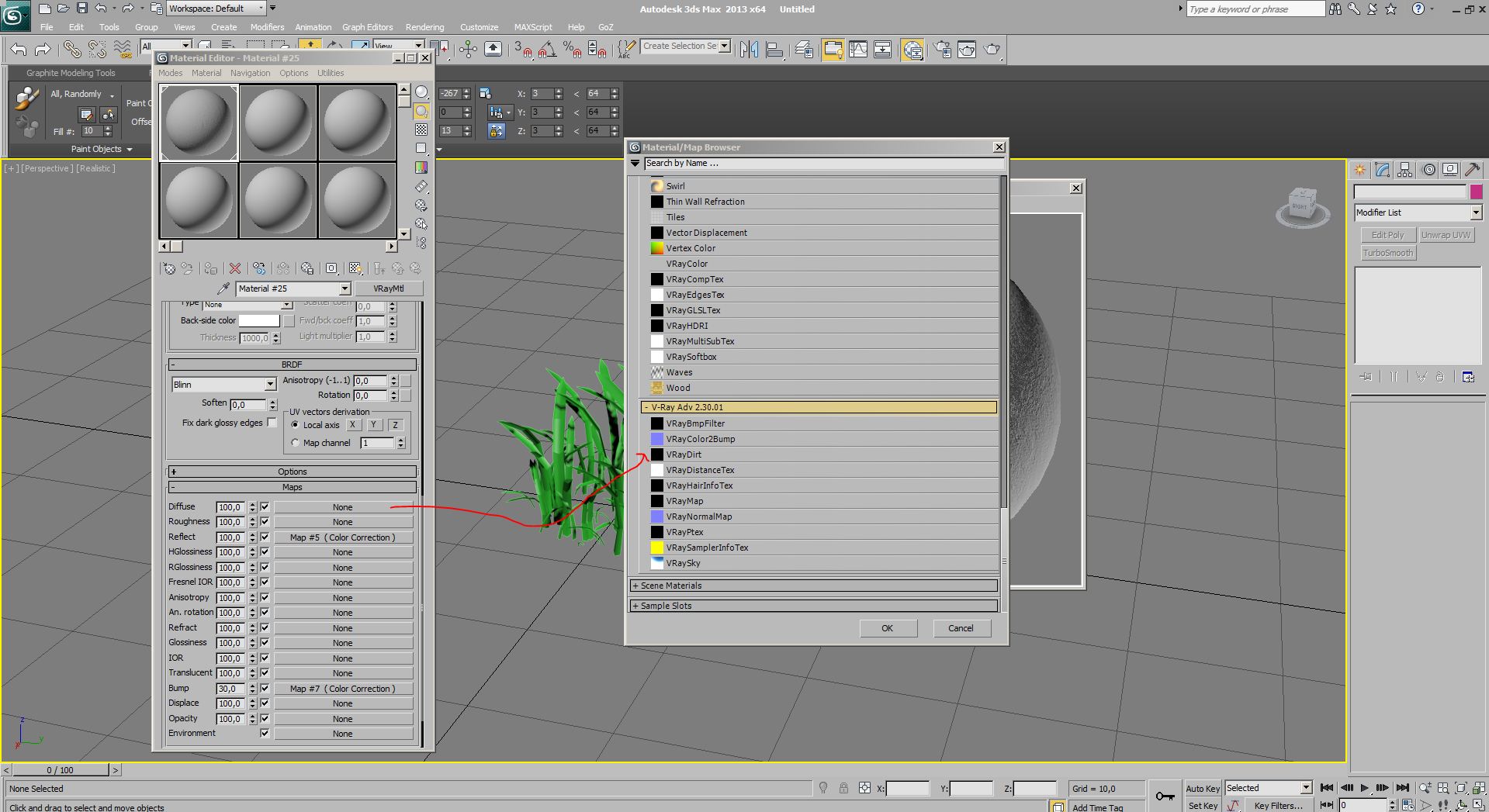
Task: Open the Utilities menu in Material Editor
Action: 331,73
